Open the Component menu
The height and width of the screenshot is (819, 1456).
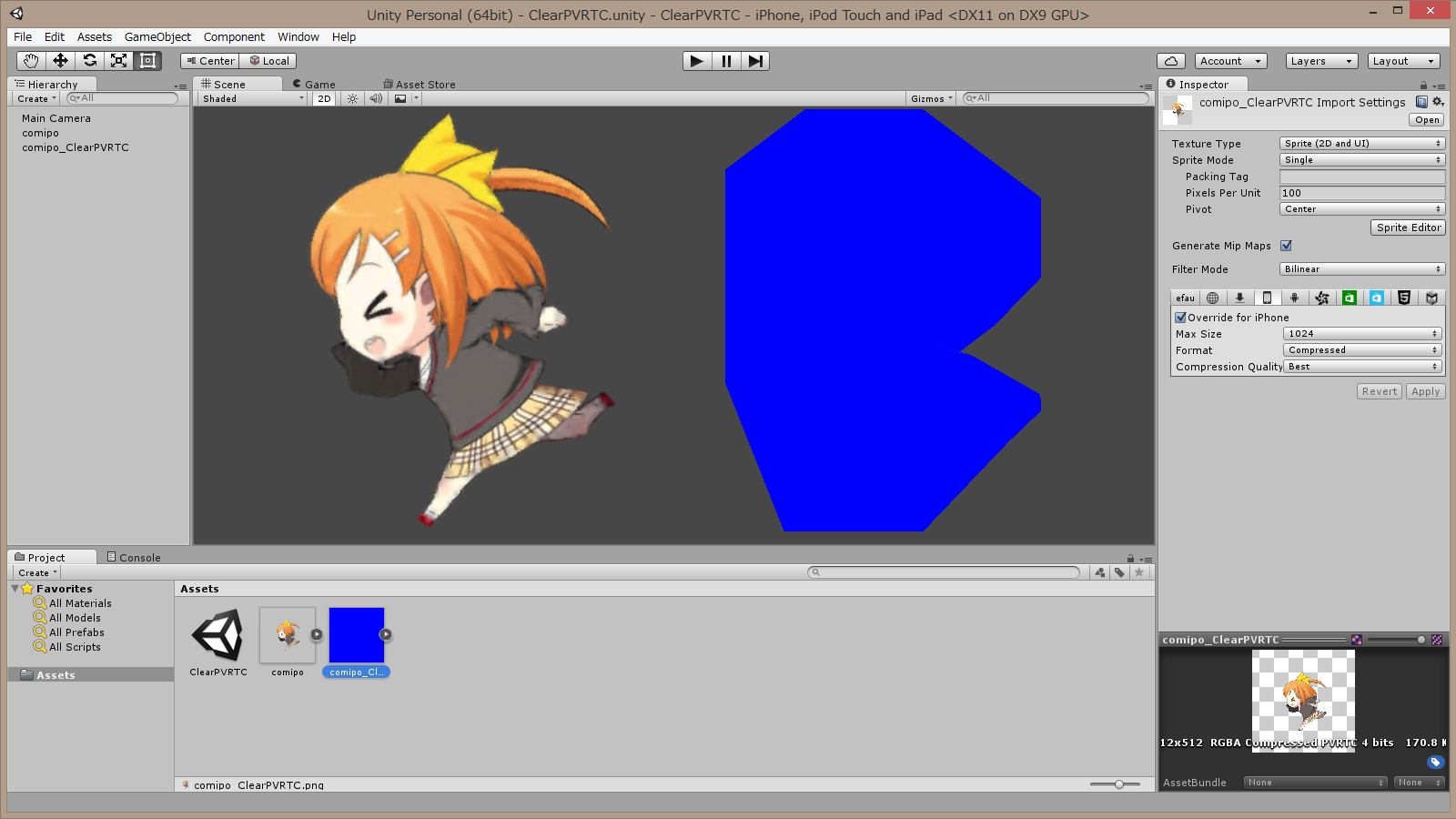(x=234, y=37)
